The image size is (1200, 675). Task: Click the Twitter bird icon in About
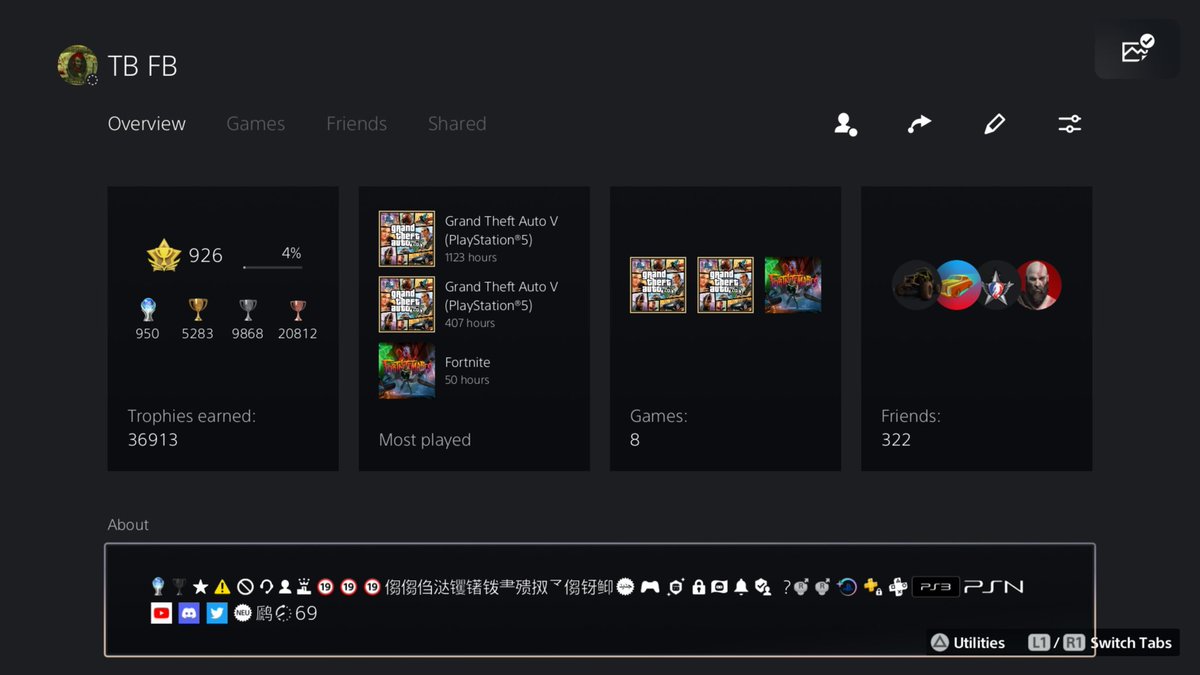(217, 613)
